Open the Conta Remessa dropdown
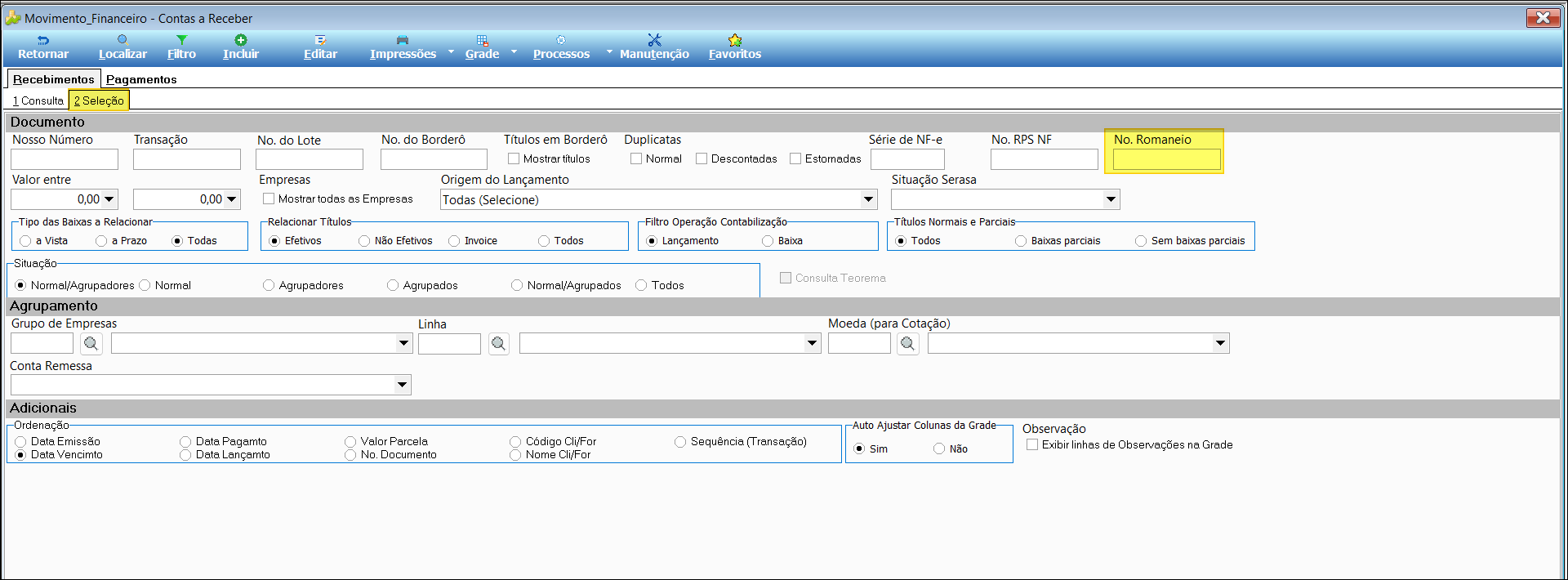 [x=402, y=385]
